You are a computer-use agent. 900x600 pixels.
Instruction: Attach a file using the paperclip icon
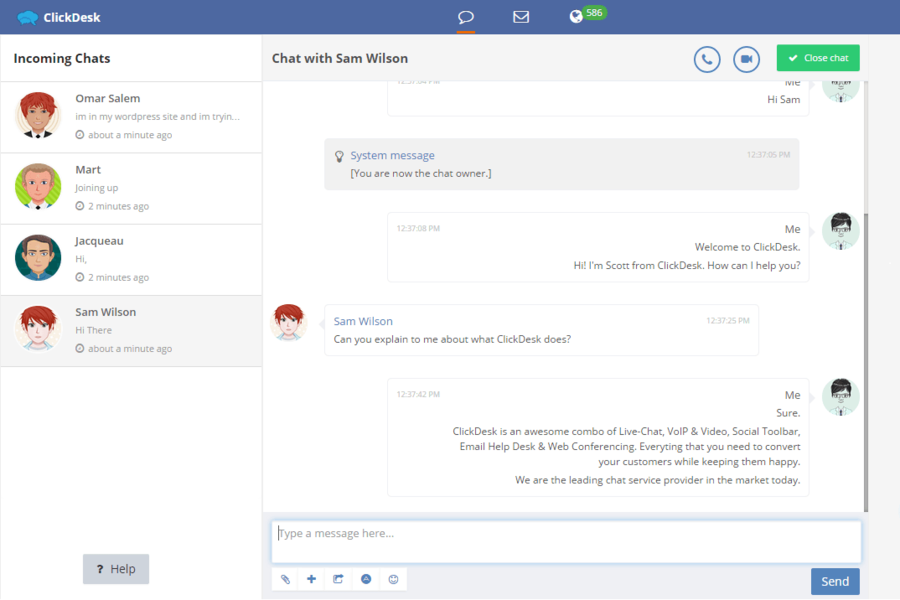click(x=284, y=579)
